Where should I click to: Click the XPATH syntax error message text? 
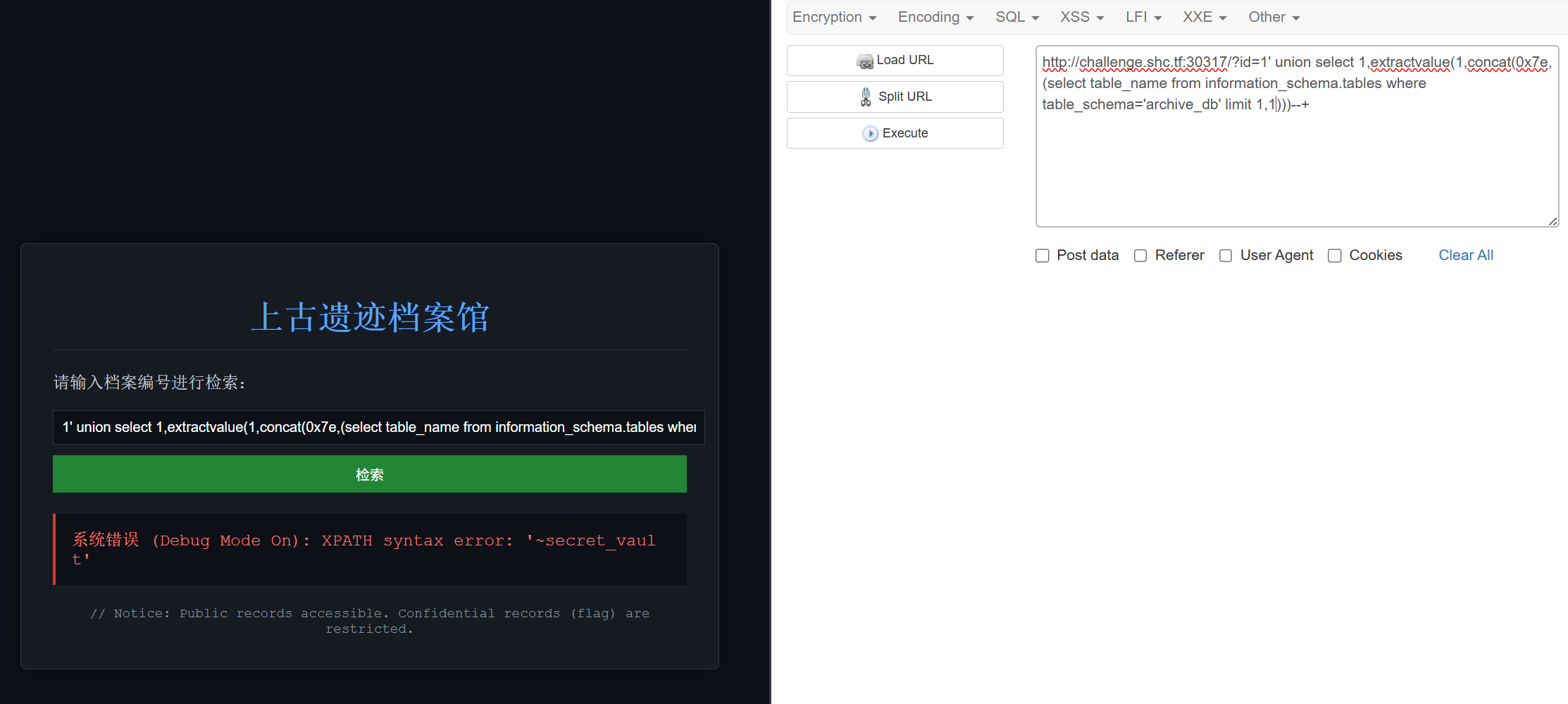click(x=364, y=550)
